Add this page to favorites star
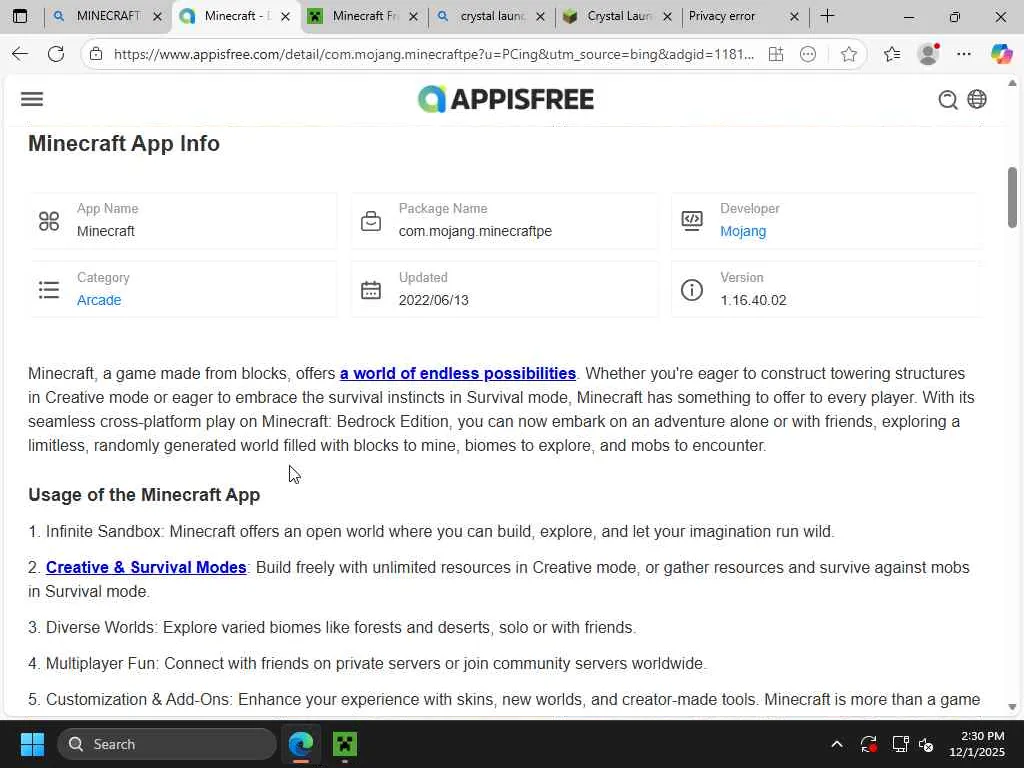The width and height of the screenshot is (1024, 768). point(848,54)
